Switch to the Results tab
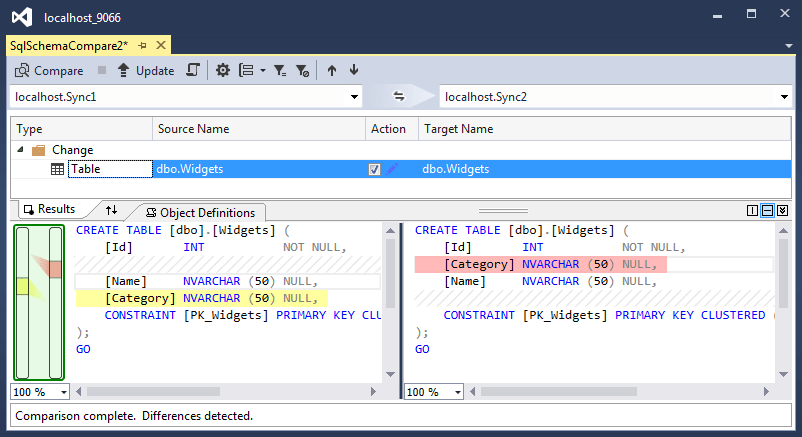This screenshot has width=802, height=437. [x=50, y=209]
